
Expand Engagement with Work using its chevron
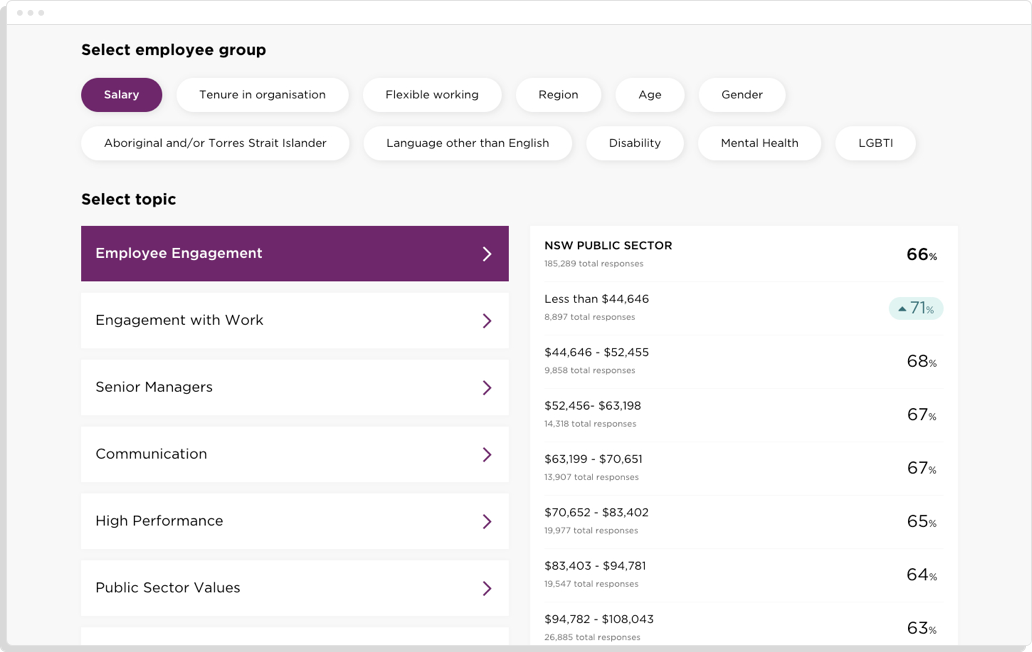[487, 321]
